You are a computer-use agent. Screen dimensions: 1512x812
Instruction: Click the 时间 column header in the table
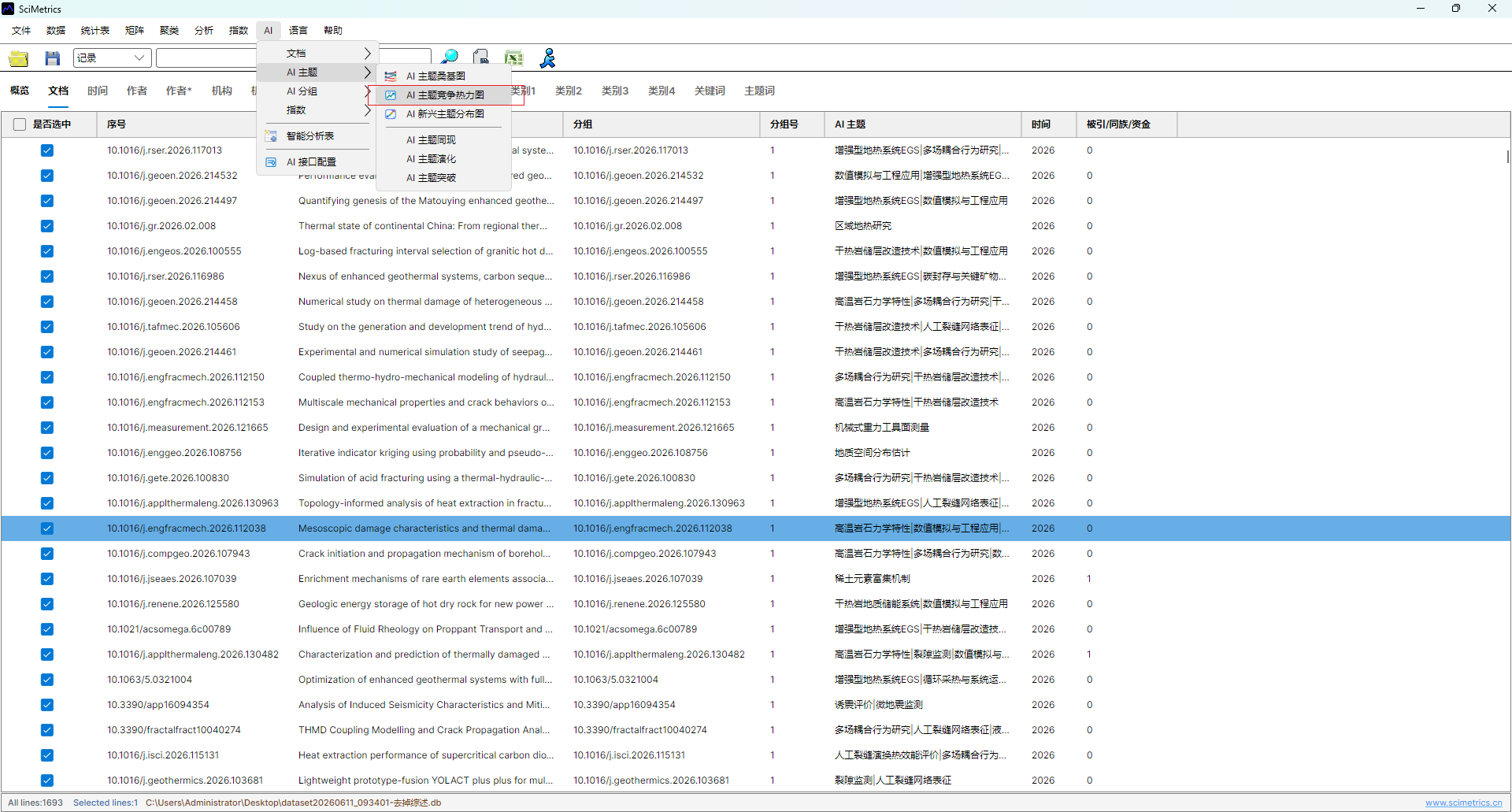[1049, 124]
